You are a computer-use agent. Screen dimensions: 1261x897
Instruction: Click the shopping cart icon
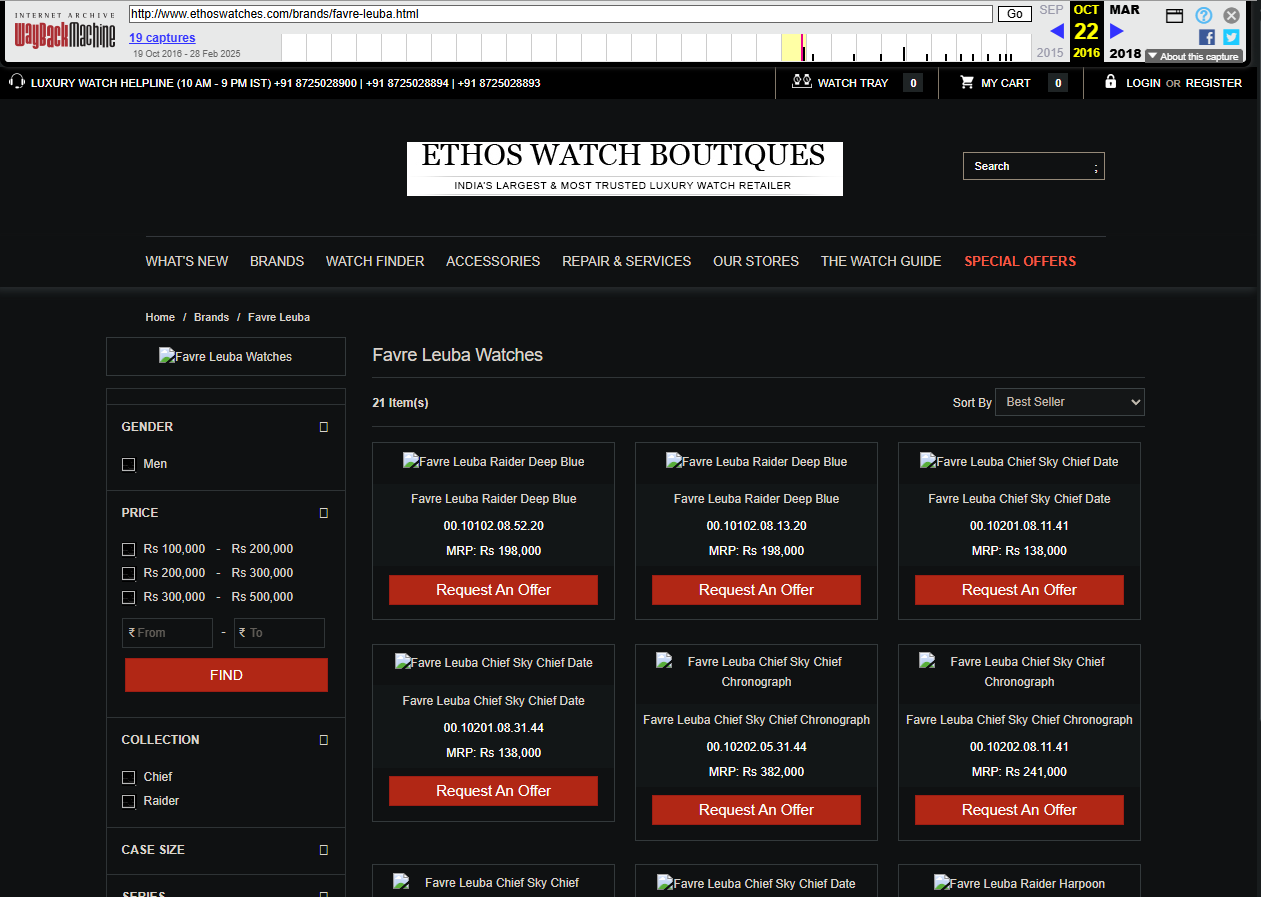pyautogui.click(x=966, y=82)
